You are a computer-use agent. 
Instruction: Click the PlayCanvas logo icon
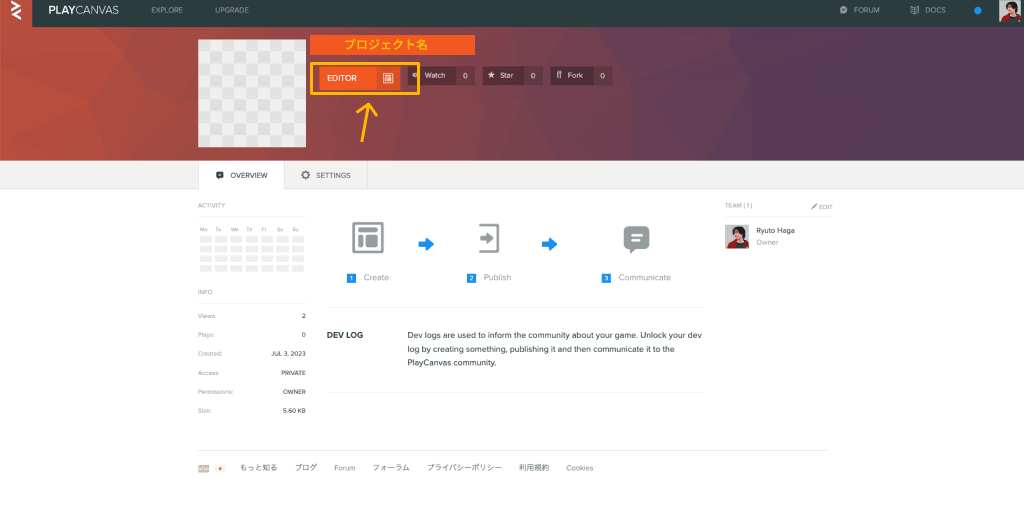(16, 10)
